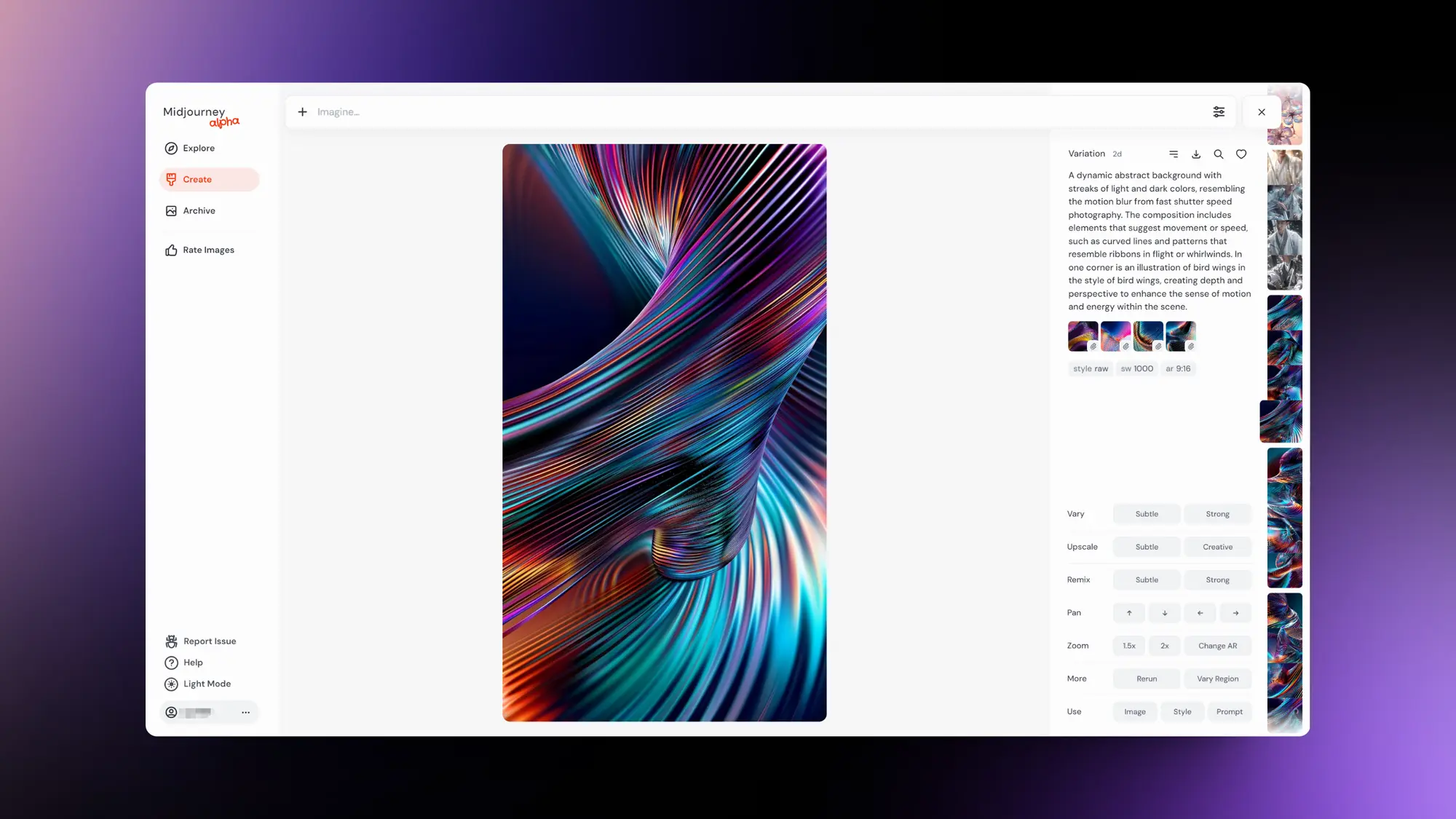Click Remix Subtle button
The image size is (1456, 819).
coord(1147,579)
